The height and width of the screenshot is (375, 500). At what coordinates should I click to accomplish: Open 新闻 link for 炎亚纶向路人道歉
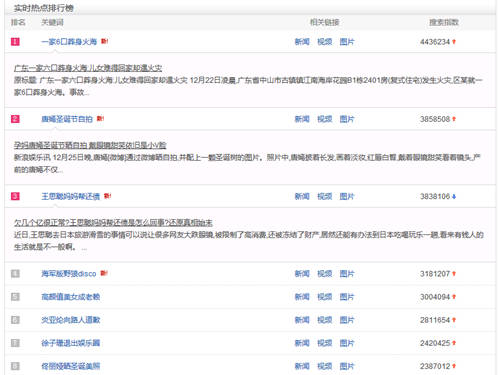pos(302,320)
